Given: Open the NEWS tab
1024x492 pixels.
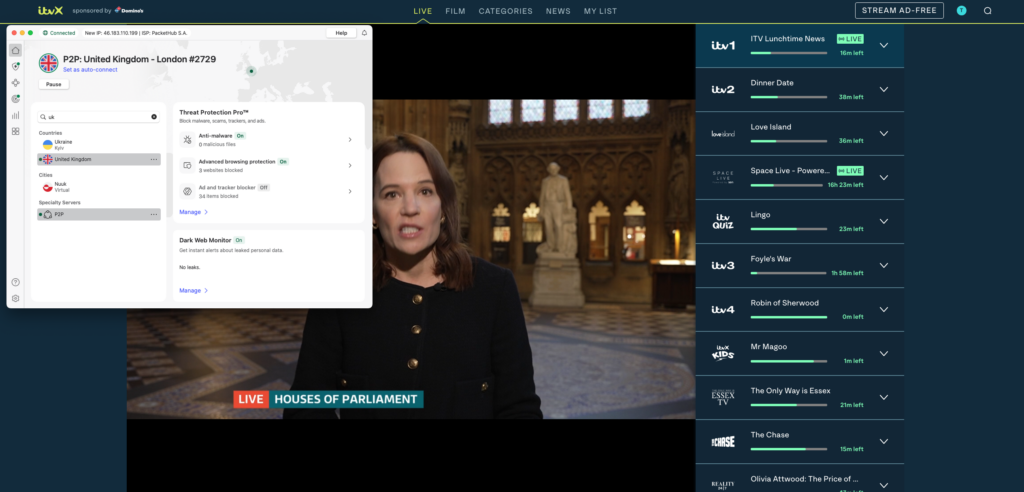Looking at the screenshot, I should (x=558, y=11).
